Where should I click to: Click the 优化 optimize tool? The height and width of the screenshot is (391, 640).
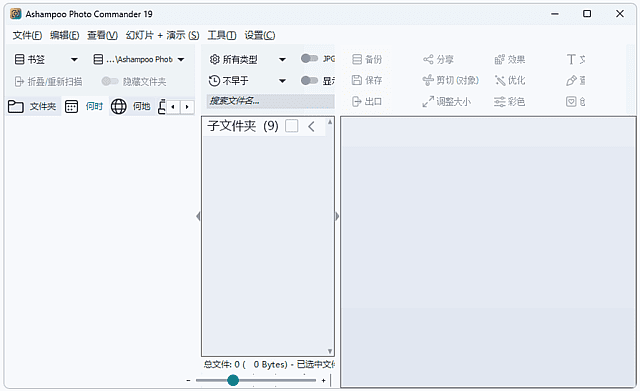[x=509, y=80]
